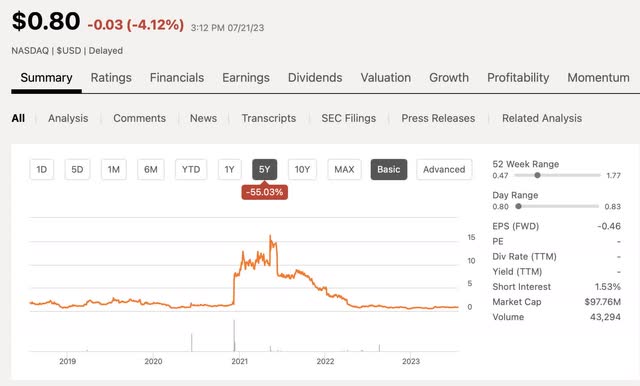Go to the Earnings tab

[246, 78]
